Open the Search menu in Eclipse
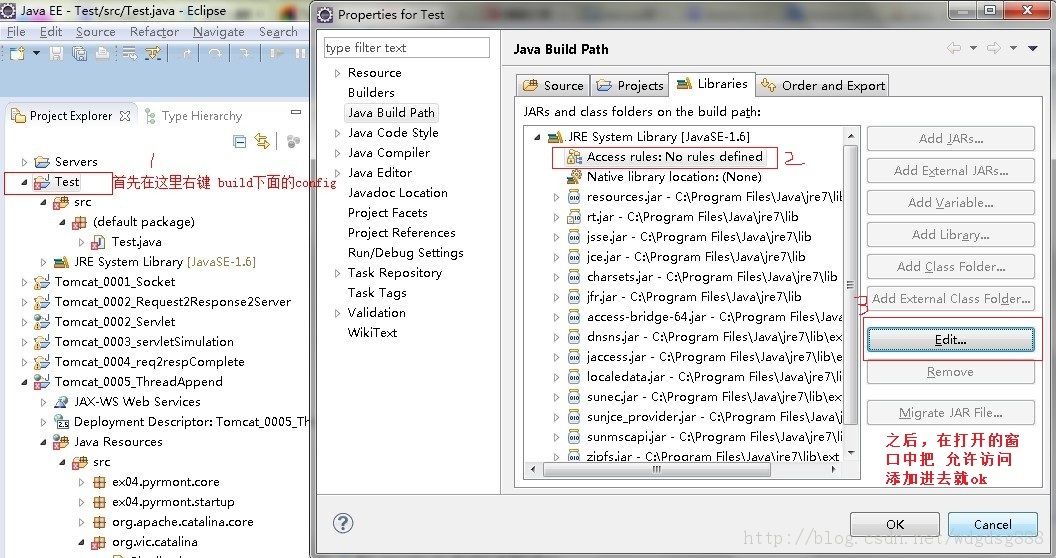The image size is (1056, 558). (x=278, y=32)
